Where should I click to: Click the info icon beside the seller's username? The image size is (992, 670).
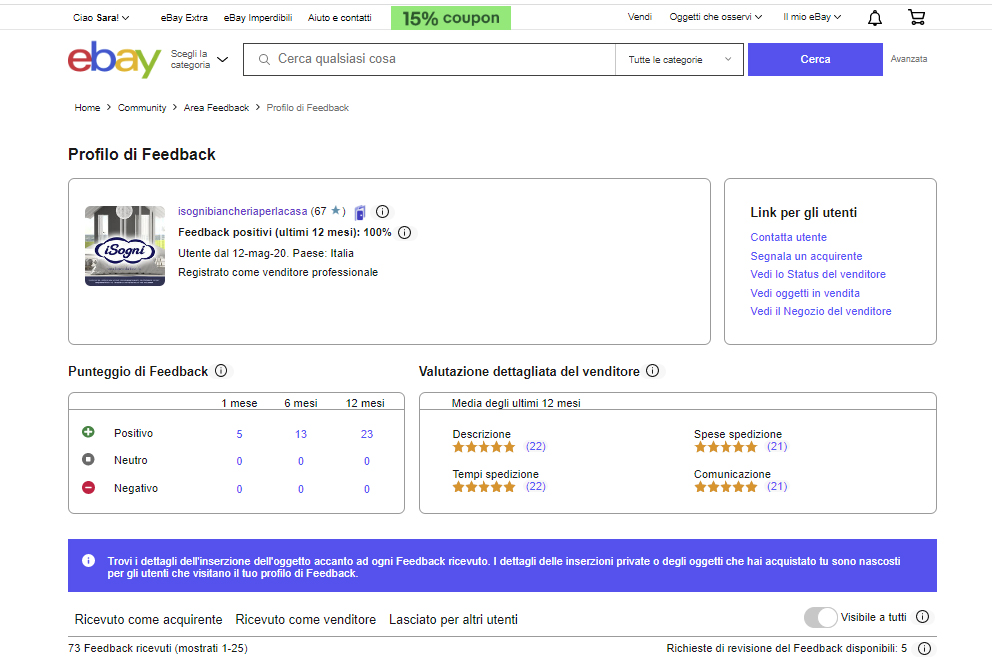tap(382, 211)
